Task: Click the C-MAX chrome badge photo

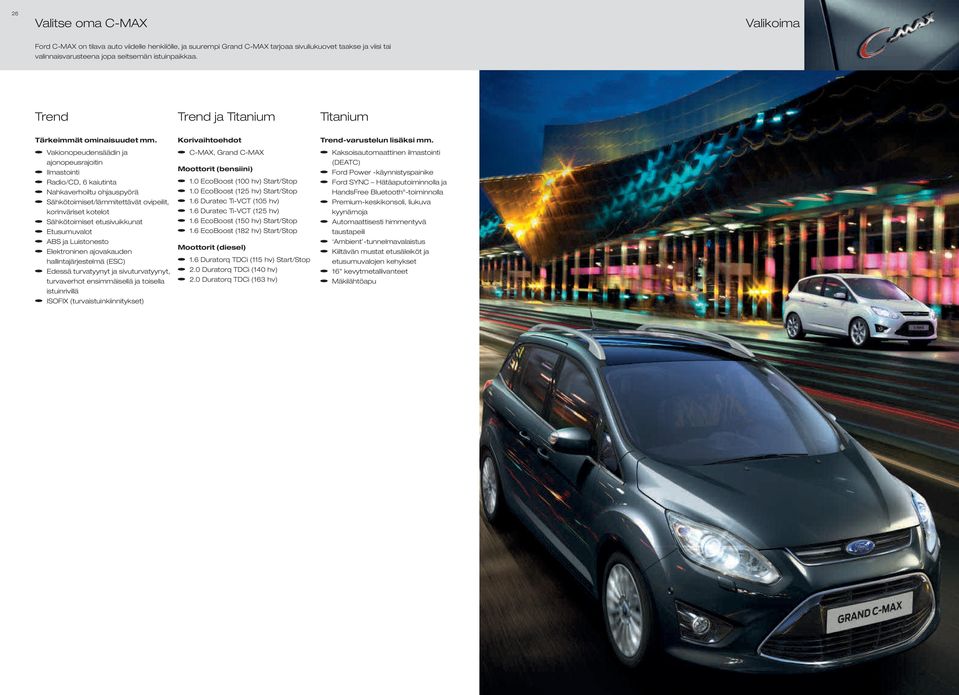Action: [x=882, y=35]
